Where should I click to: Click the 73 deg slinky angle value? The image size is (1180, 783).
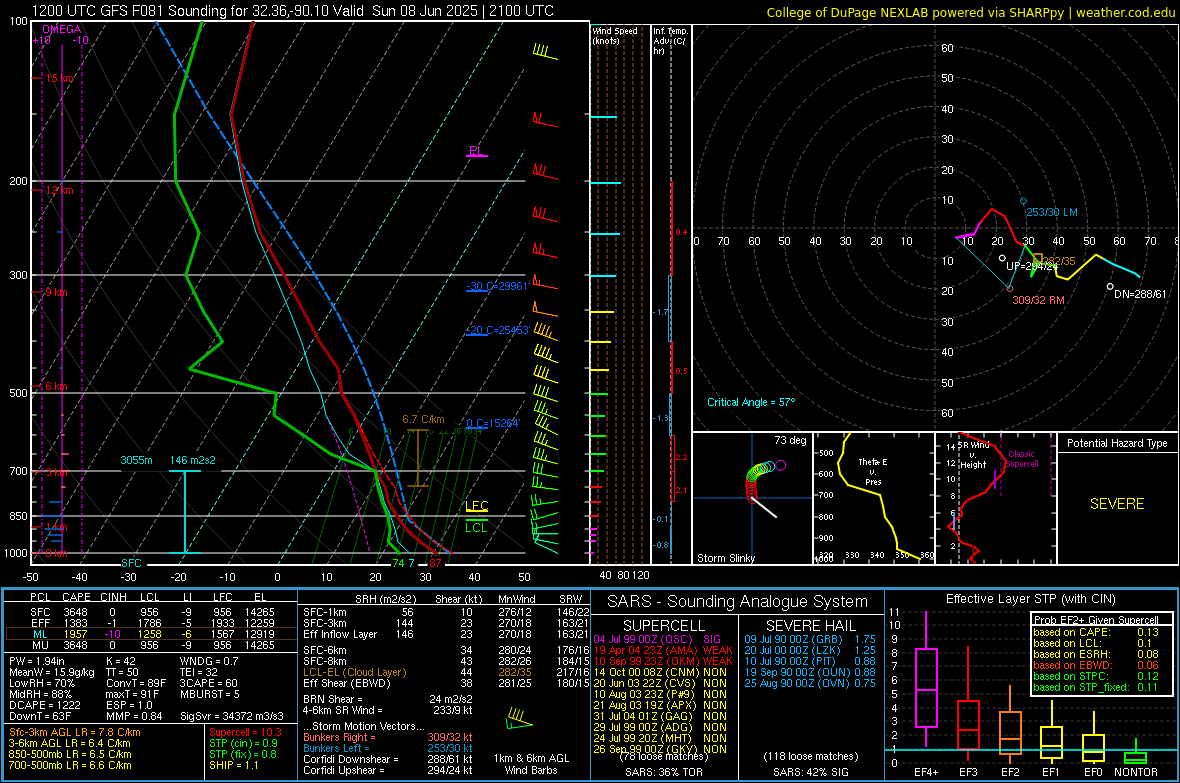790,440
